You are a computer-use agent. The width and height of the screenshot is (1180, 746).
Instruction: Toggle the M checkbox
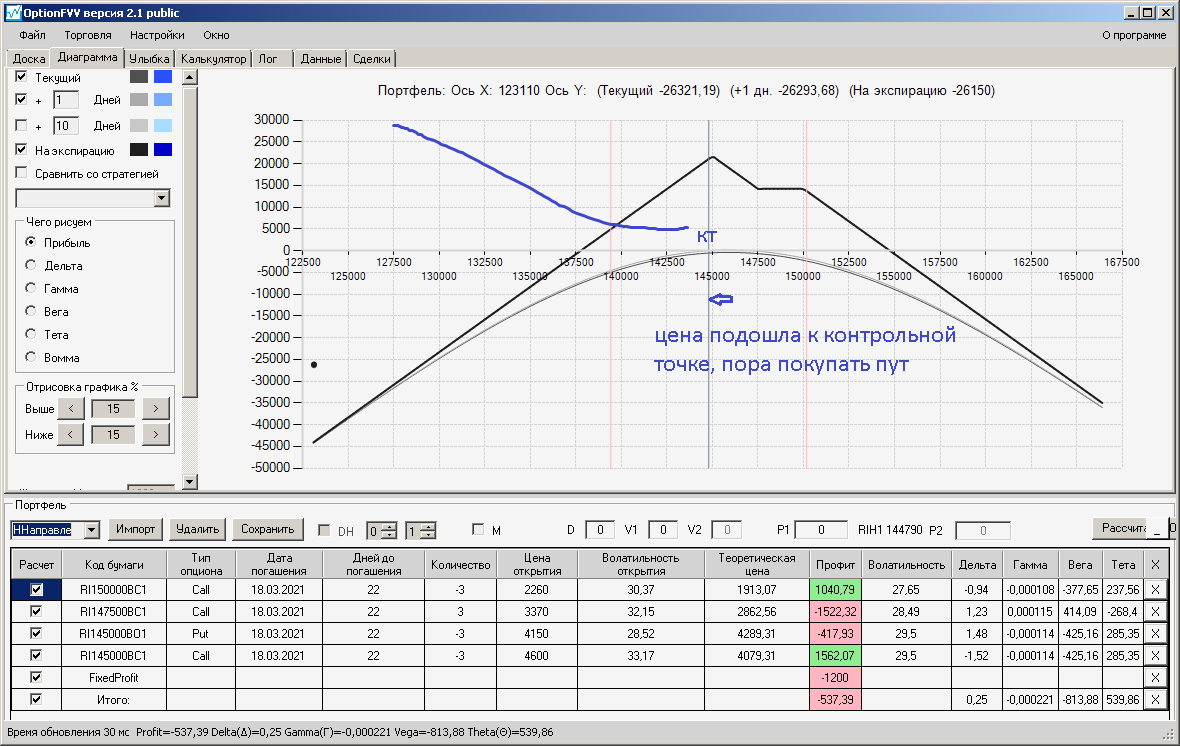478,529
